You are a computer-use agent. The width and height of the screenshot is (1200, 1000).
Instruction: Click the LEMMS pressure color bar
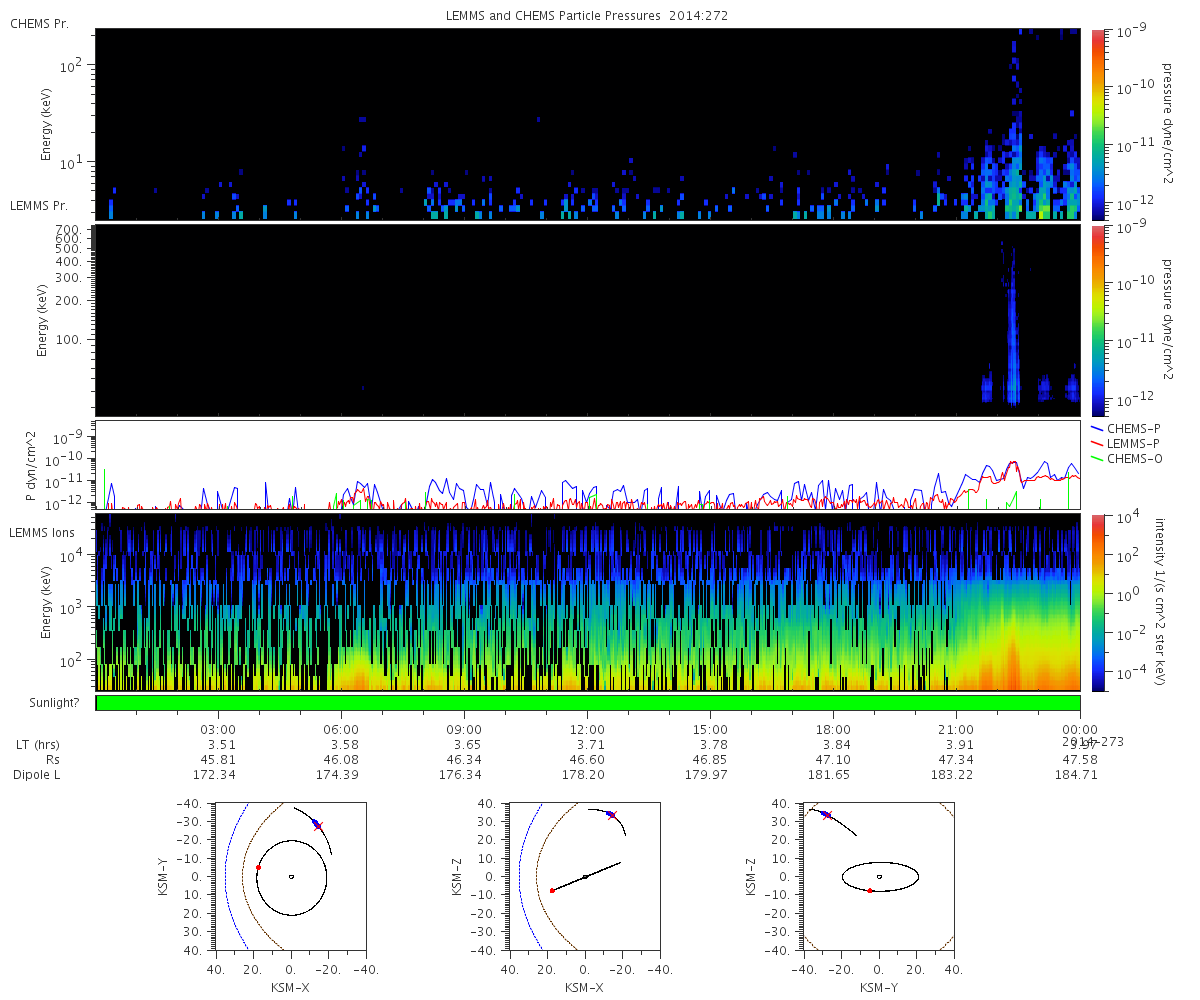[x=1097, y=321]
